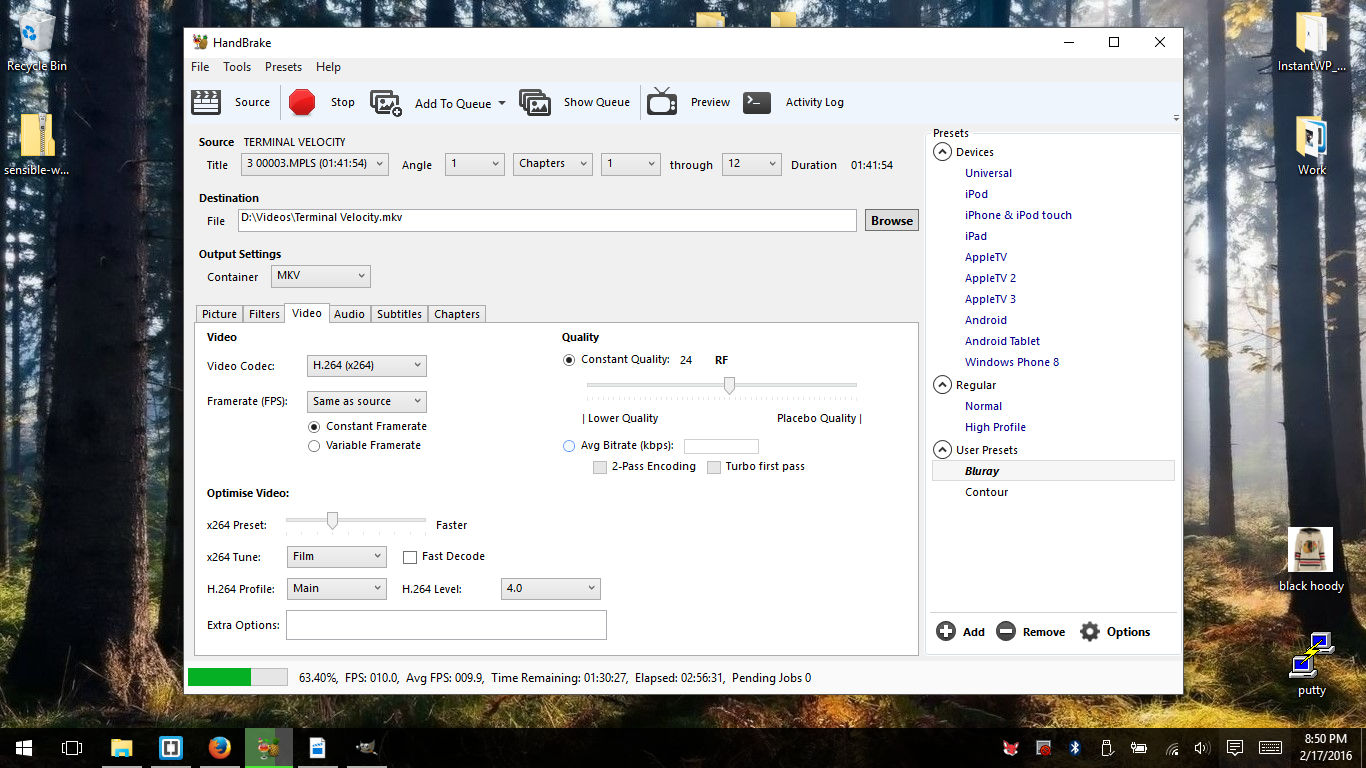Choose the Variable Framerate option
This screenshot has height=768, width=1366.
314,446
